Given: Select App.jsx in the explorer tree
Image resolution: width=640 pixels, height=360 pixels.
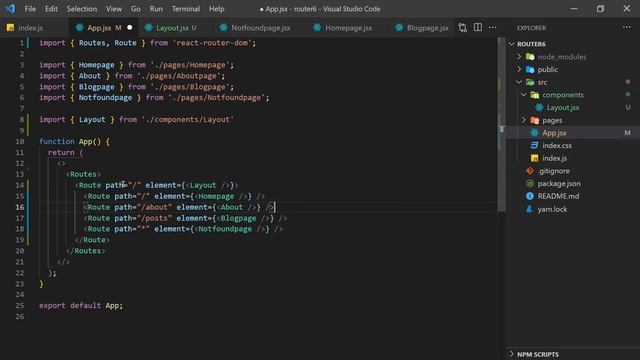Looking at the screenshot, I should pyautogui.click(x=554, y=133).
